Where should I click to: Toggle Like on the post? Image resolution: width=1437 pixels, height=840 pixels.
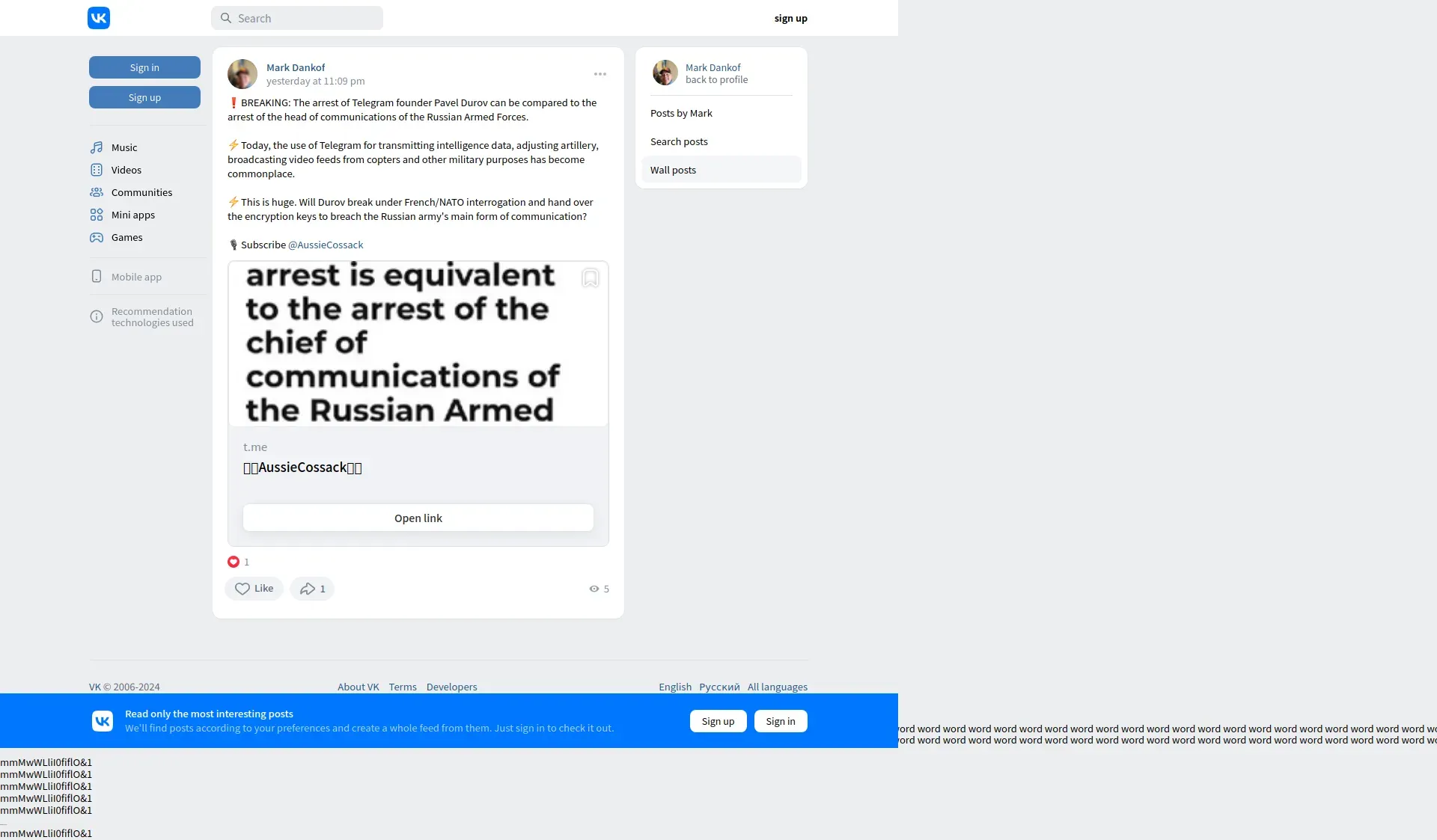pyautogui.click(x=254, y=589)
